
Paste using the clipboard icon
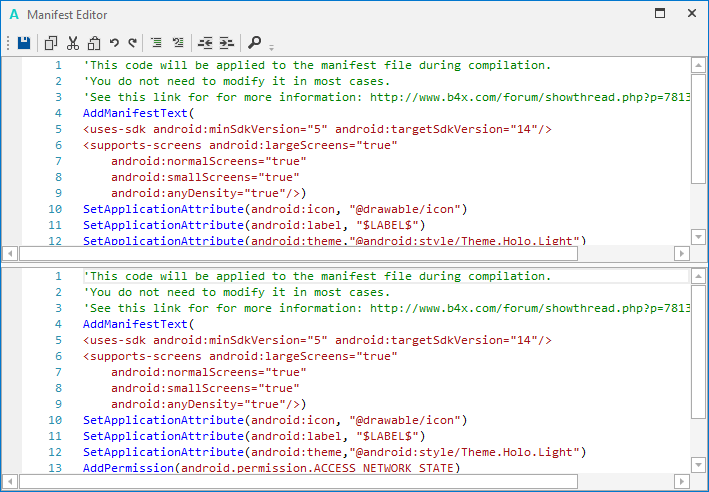click(94, 43)
